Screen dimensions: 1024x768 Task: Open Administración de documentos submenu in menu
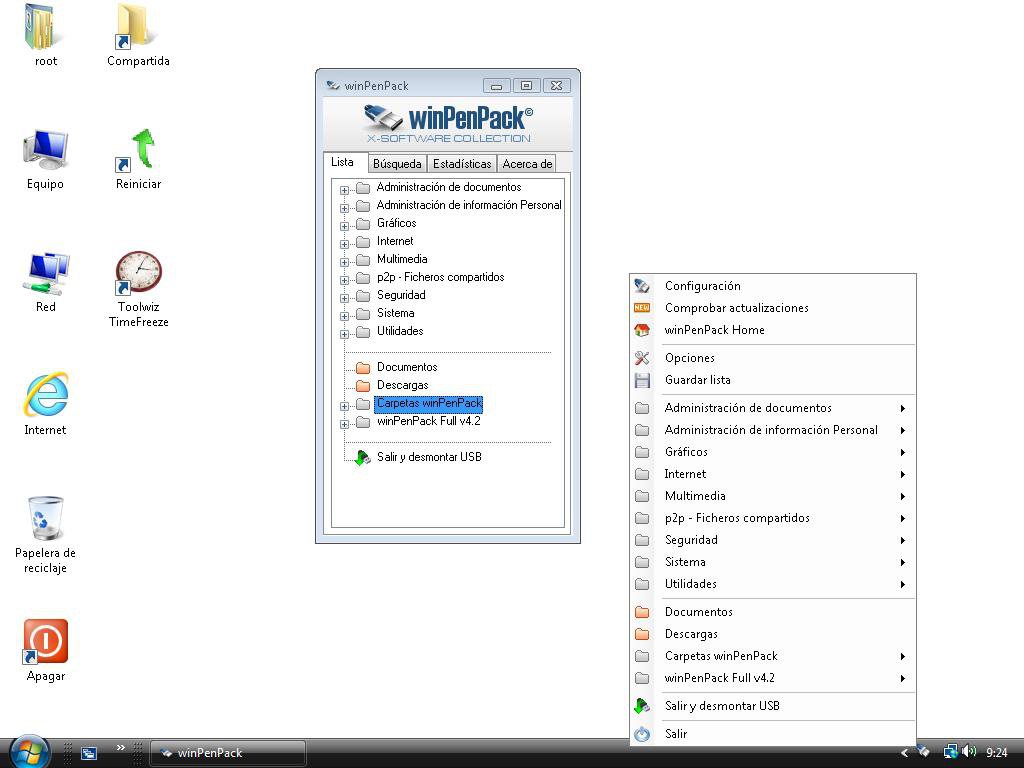[x=772, y=408]
